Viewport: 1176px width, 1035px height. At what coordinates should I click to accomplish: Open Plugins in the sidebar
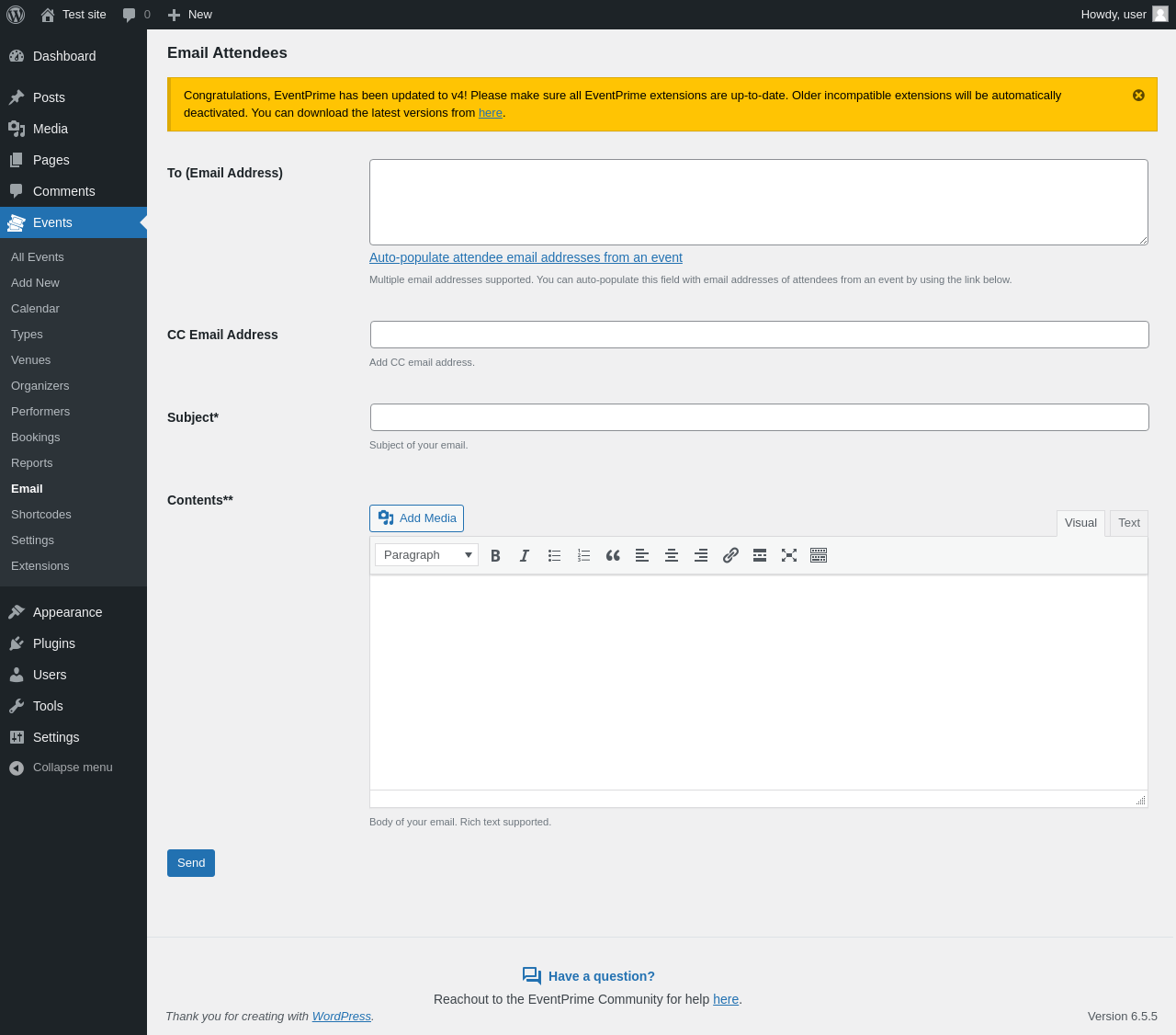coord(73,643)
